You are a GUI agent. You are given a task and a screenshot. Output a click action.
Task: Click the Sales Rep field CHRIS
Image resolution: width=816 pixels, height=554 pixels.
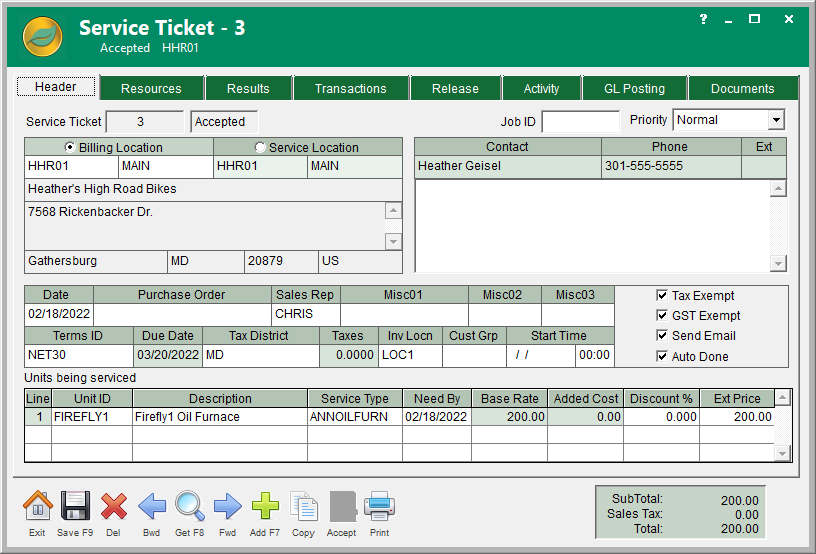[306, 314]
